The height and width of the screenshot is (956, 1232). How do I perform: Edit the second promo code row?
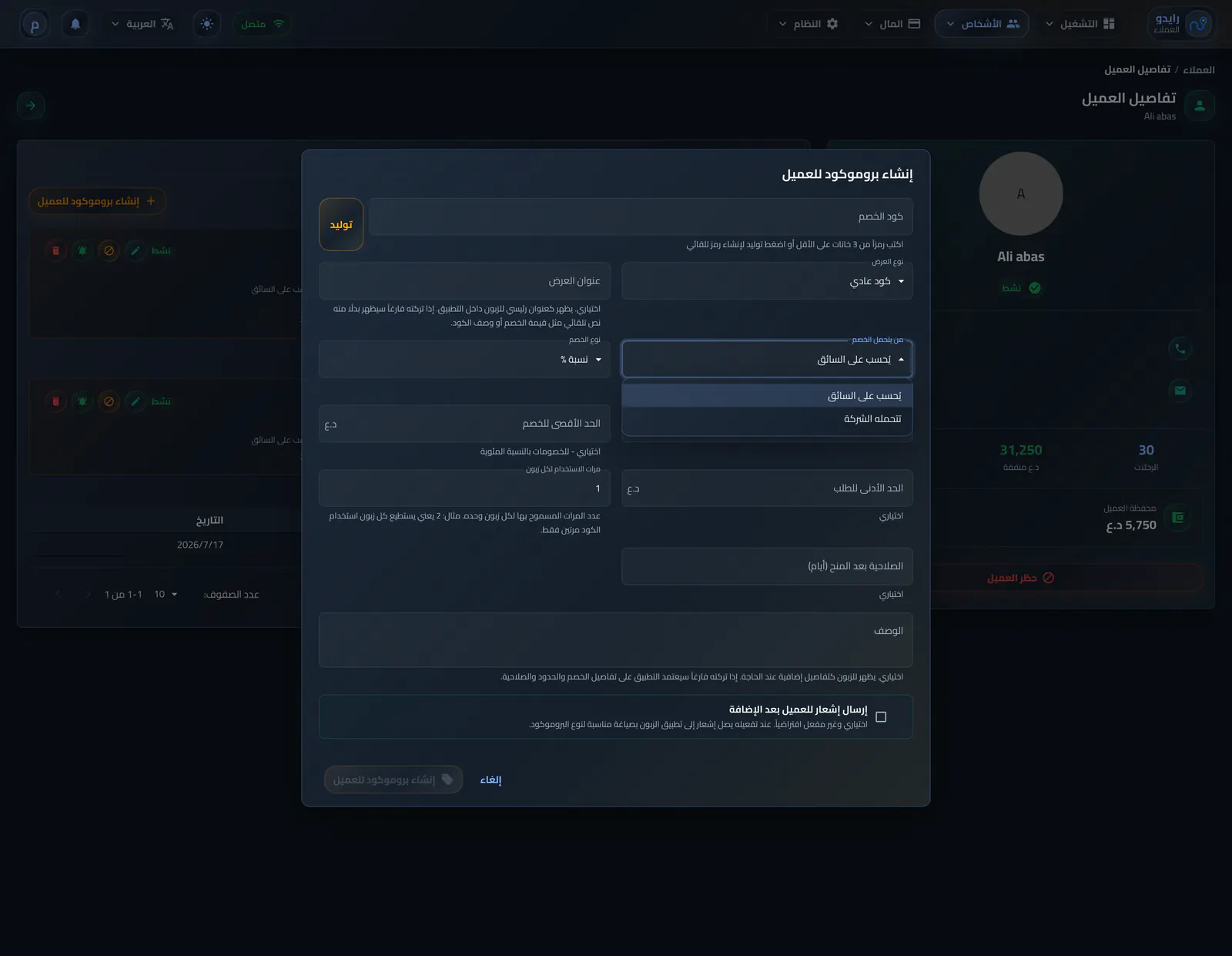pyautogui.click(x=136, y=401)
